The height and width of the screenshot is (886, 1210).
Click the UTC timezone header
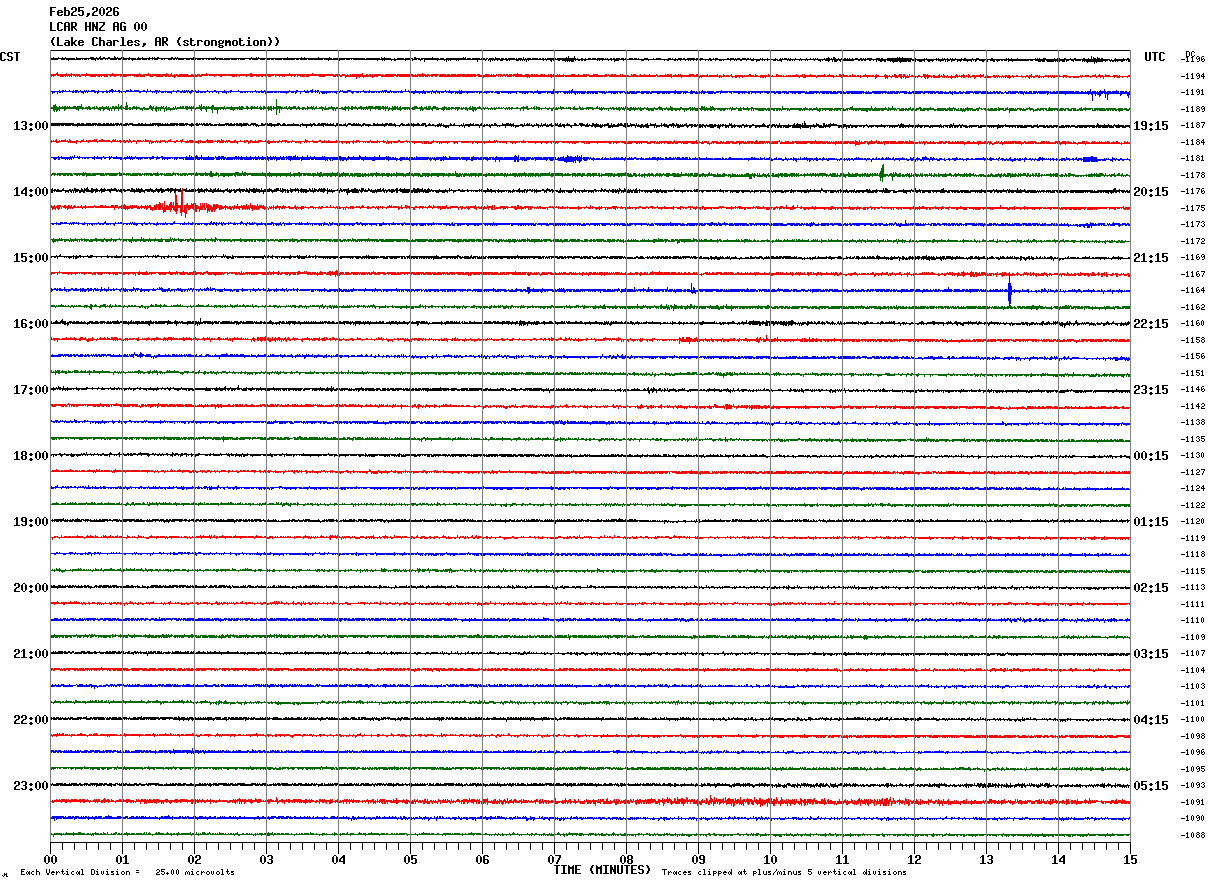[x=1155, y=57]
